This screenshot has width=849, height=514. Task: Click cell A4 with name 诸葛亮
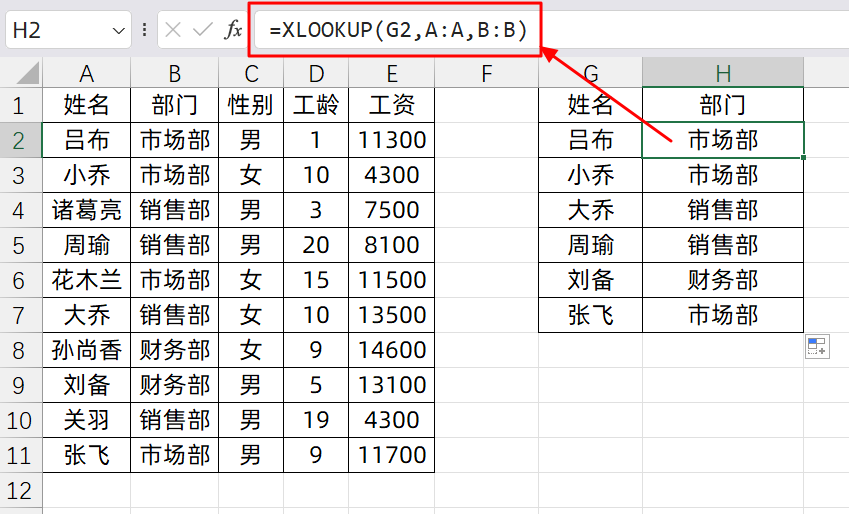87,210
